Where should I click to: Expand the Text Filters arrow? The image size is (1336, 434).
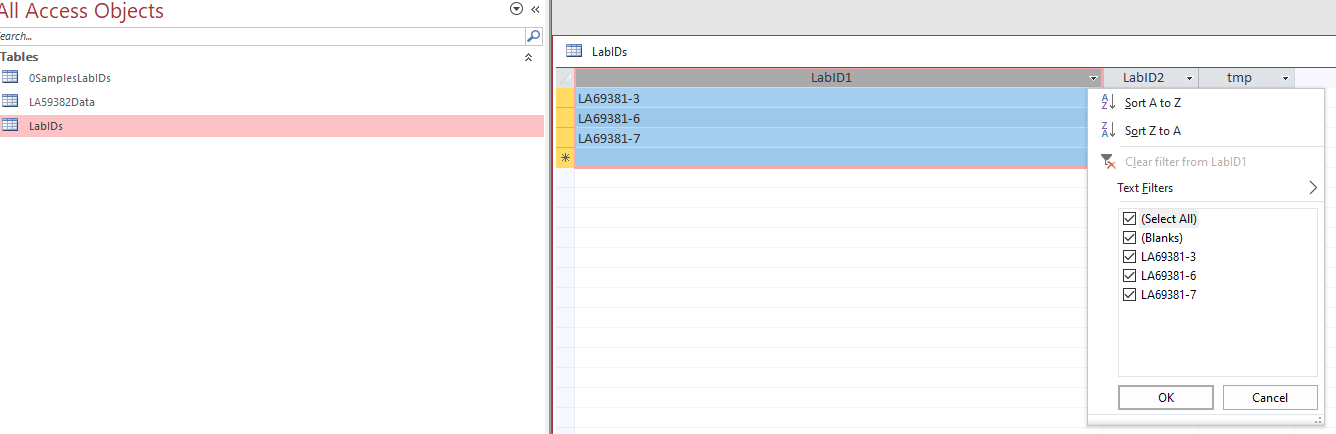point(1313,187)
